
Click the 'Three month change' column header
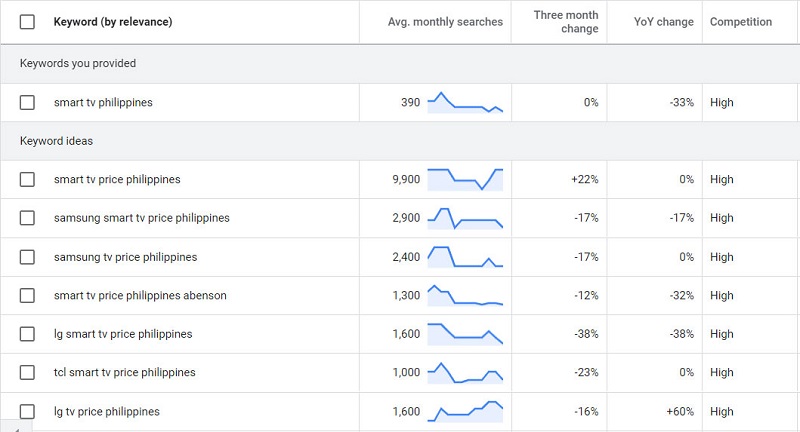(566, 22)
